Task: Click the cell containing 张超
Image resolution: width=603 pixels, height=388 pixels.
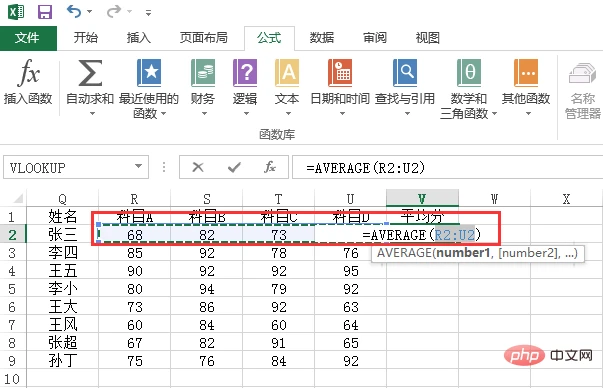Action: click(x=62, y=343)
